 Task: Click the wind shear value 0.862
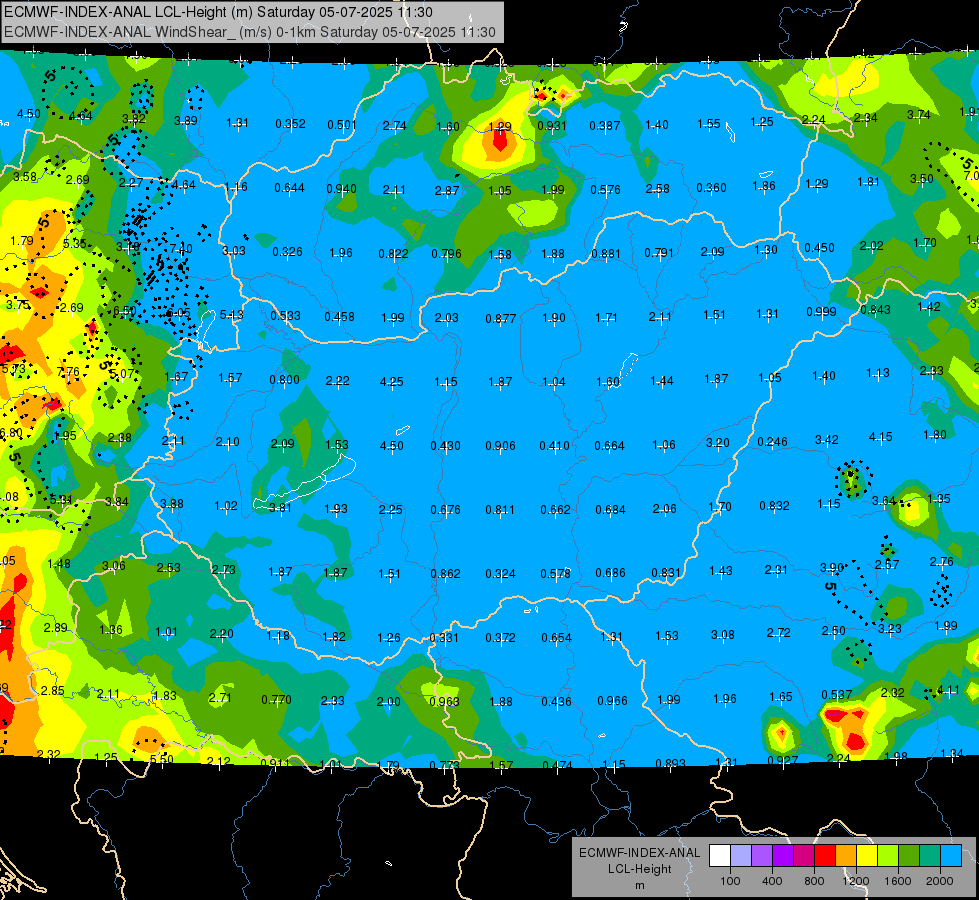pyautogui.click(x=446, y=573)
